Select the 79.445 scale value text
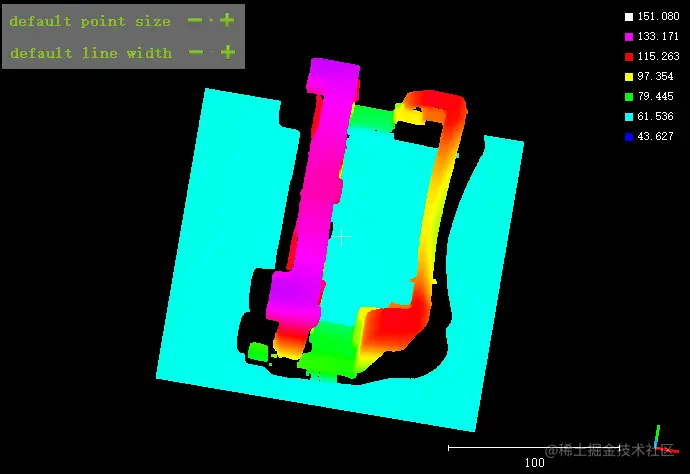690x474 pixels. coord(655,96)
